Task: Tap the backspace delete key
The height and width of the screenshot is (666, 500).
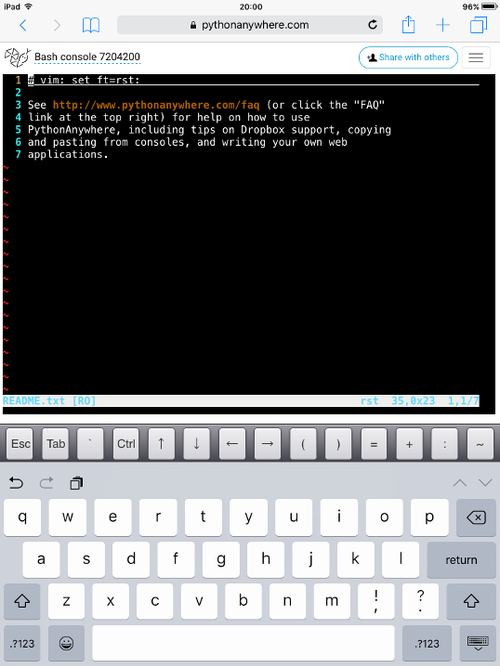Action: pos(476,517)
